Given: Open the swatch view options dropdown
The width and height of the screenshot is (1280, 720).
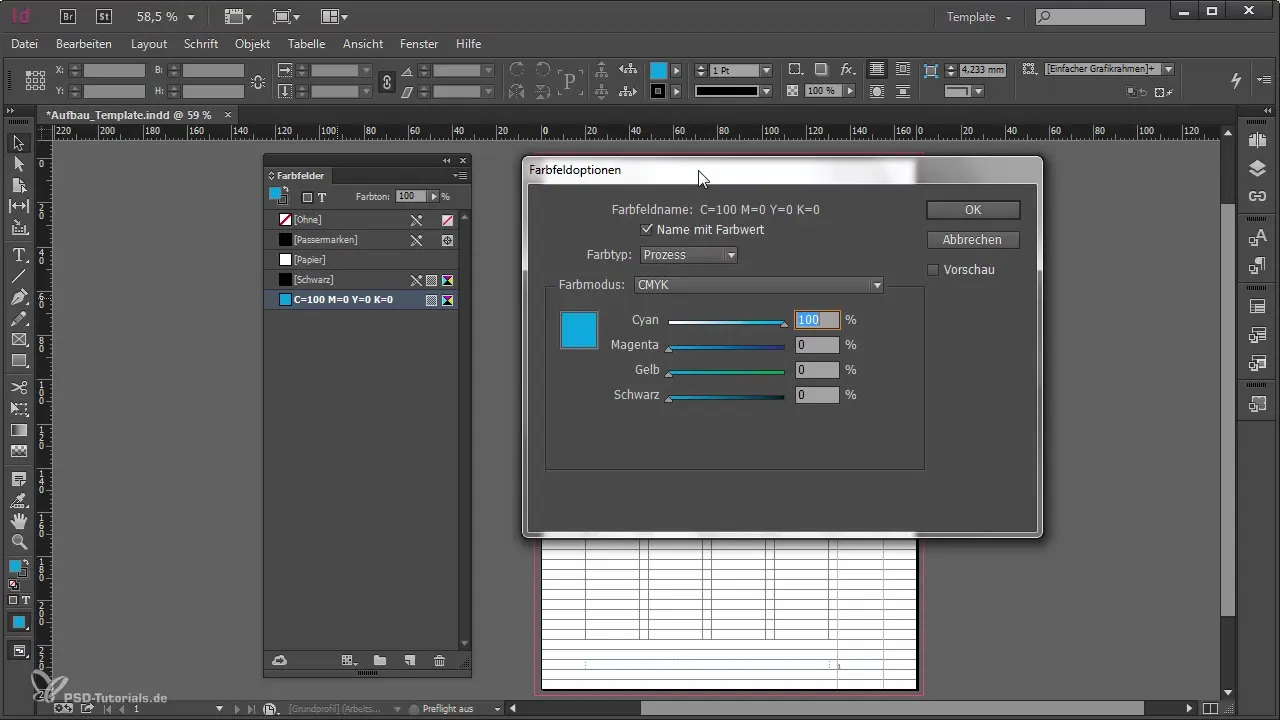Looking at the screenshot, I should [x=349, y=661].
